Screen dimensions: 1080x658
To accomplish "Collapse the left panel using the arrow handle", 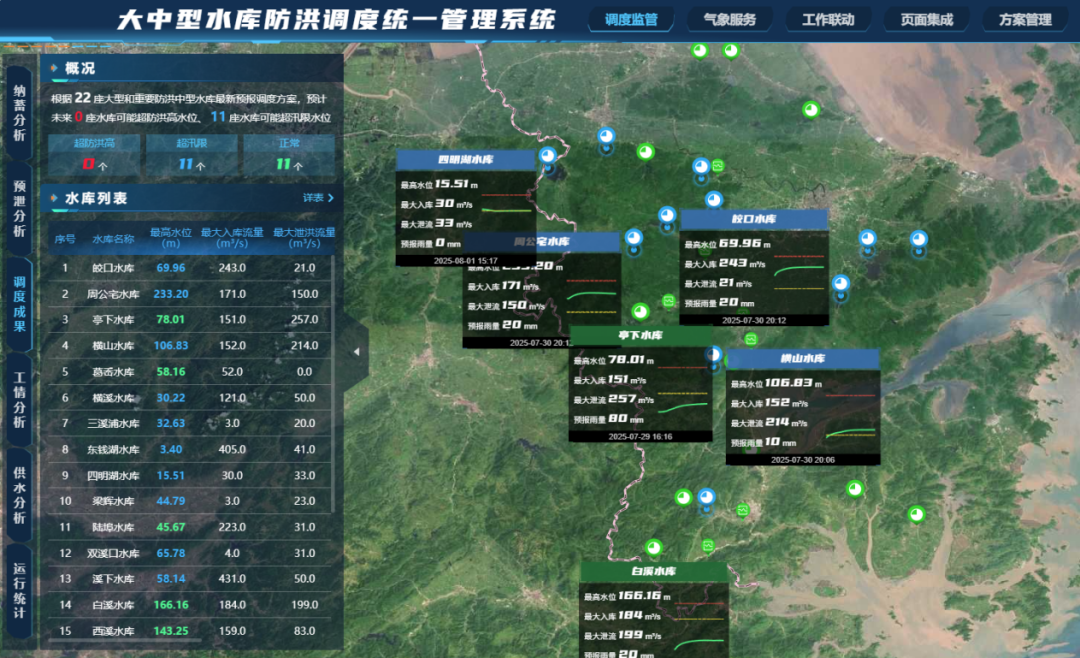I will 356,352.
